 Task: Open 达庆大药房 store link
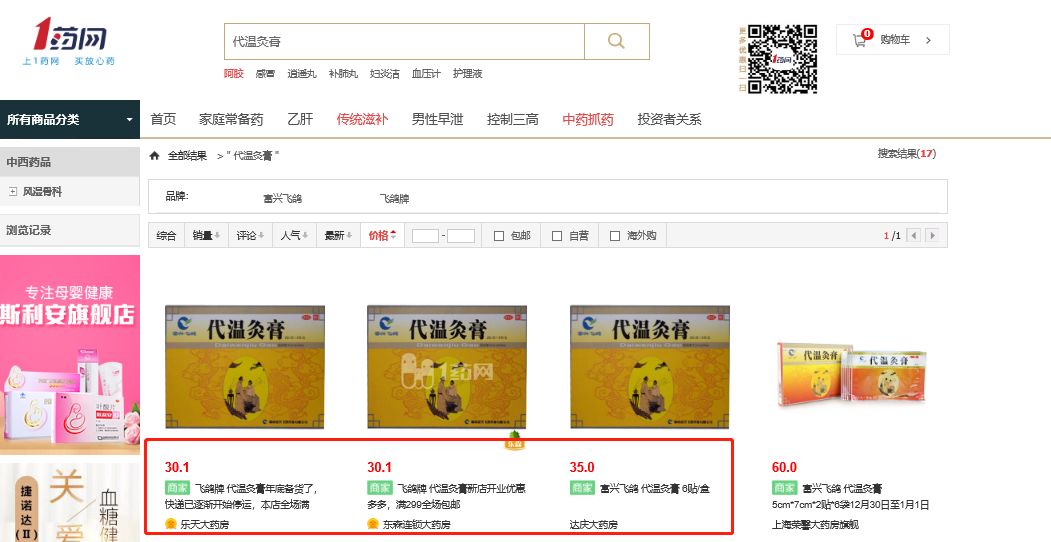coord(594,525)
